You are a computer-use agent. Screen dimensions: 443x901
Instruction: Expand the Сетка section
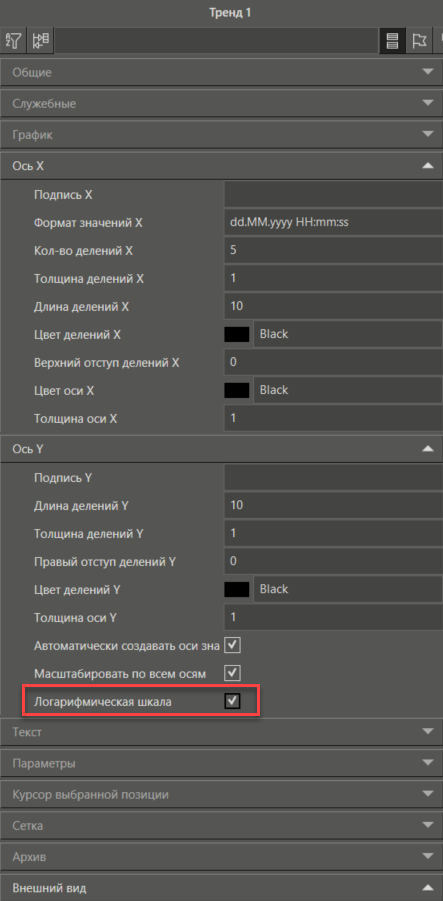(x=221, y=825)
